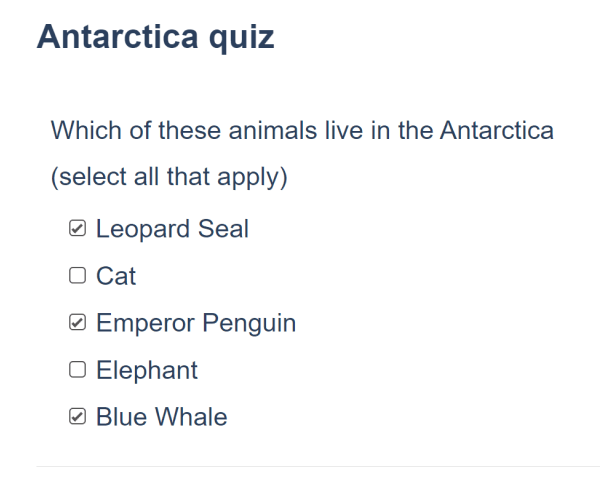Click the word Which starting the question
Viewport: 600px width, 500px height.
click(86, 130)
